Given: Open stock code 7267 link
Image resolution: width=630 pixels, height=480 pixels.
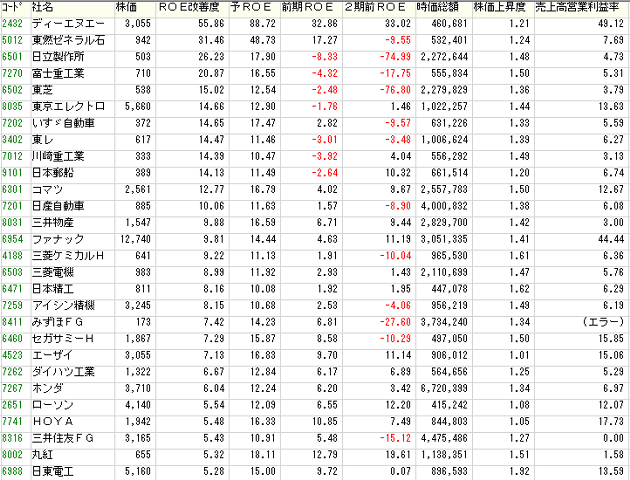Looking at the screenshot, I should [x=12, y=388].
